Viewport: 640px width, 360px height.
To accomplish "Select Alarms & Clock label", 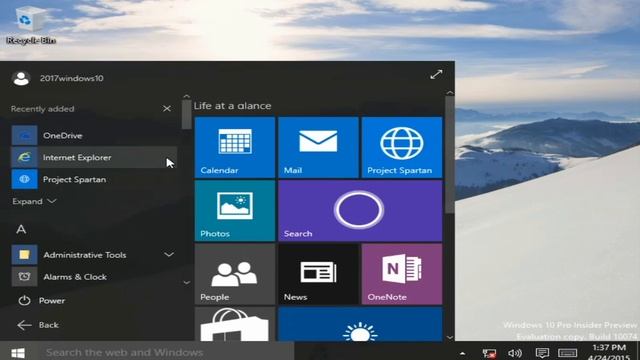I will [x=75, y=277].
